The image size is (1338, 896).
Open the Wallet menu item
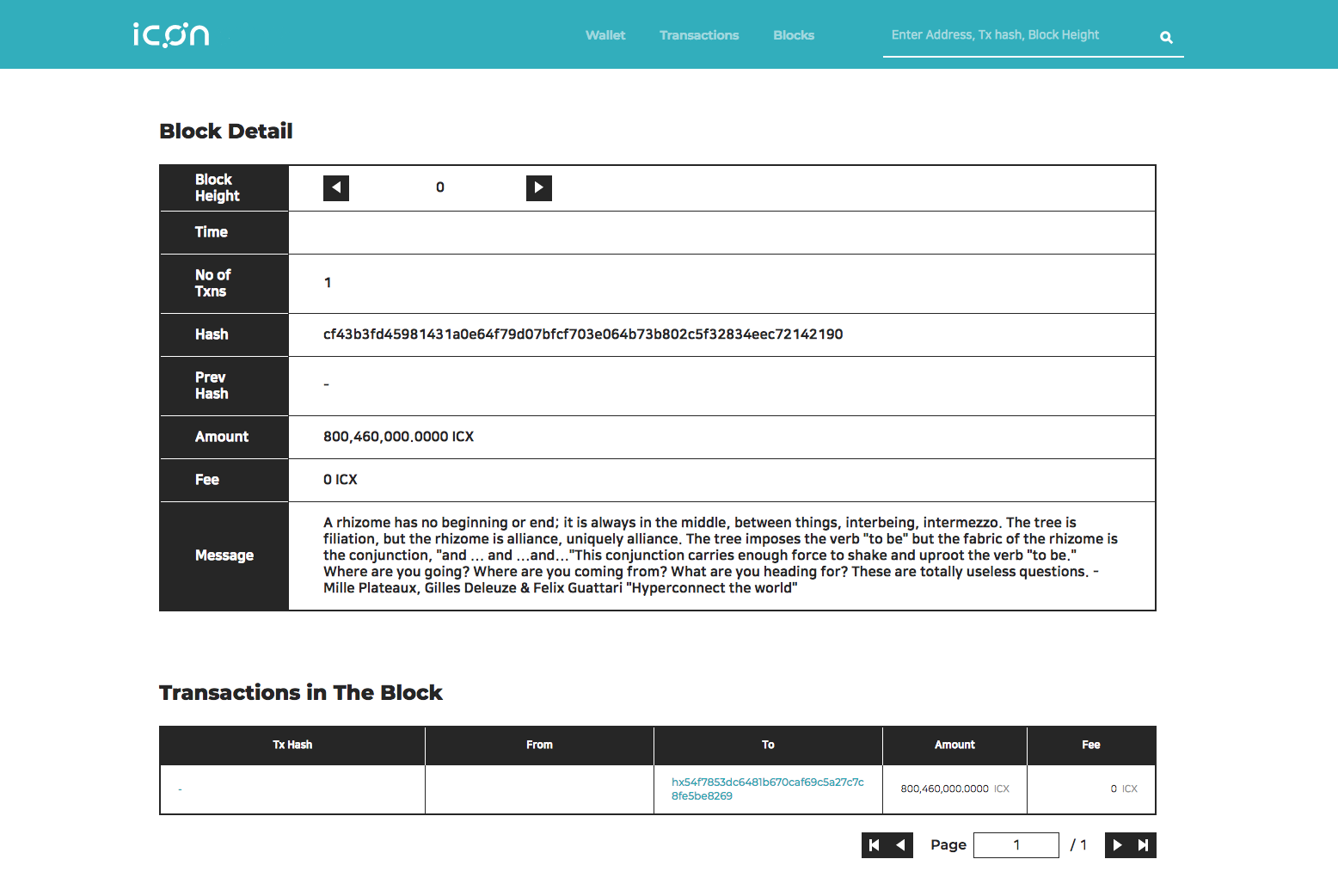click(605, 35)
